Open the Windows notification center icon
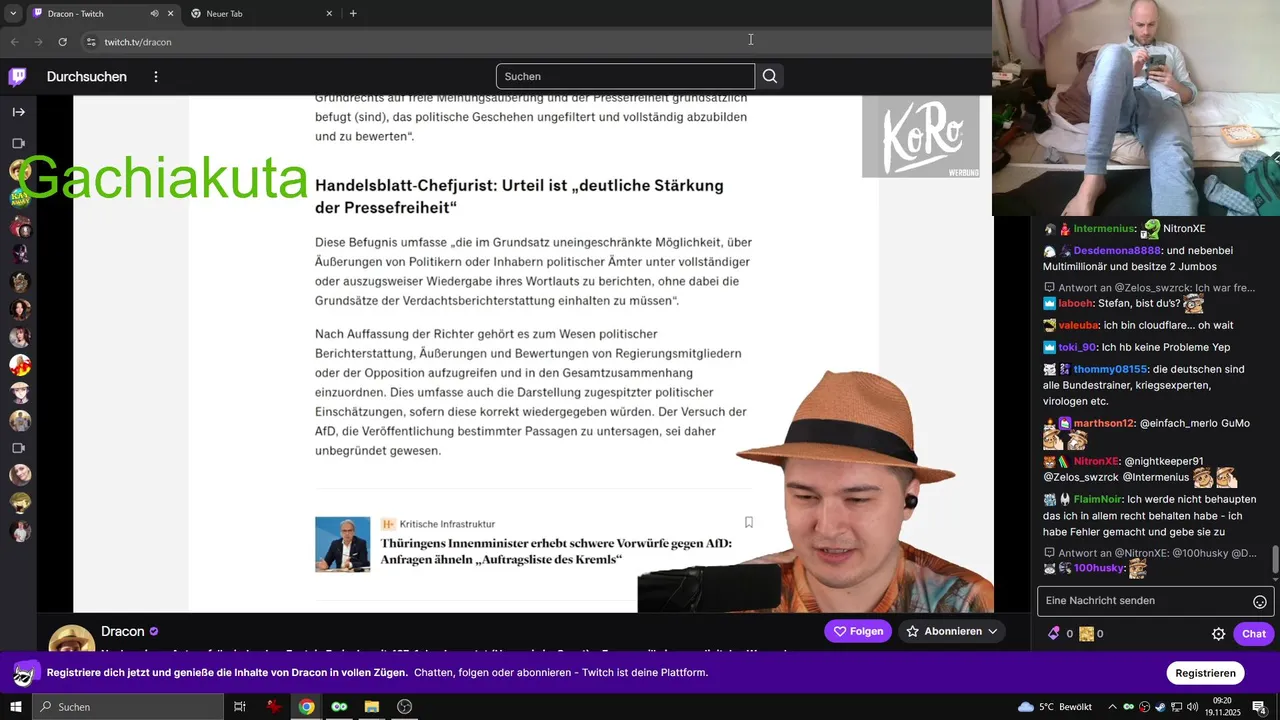The height and width of the screenshot is (720, 1280). [1259, 707]
